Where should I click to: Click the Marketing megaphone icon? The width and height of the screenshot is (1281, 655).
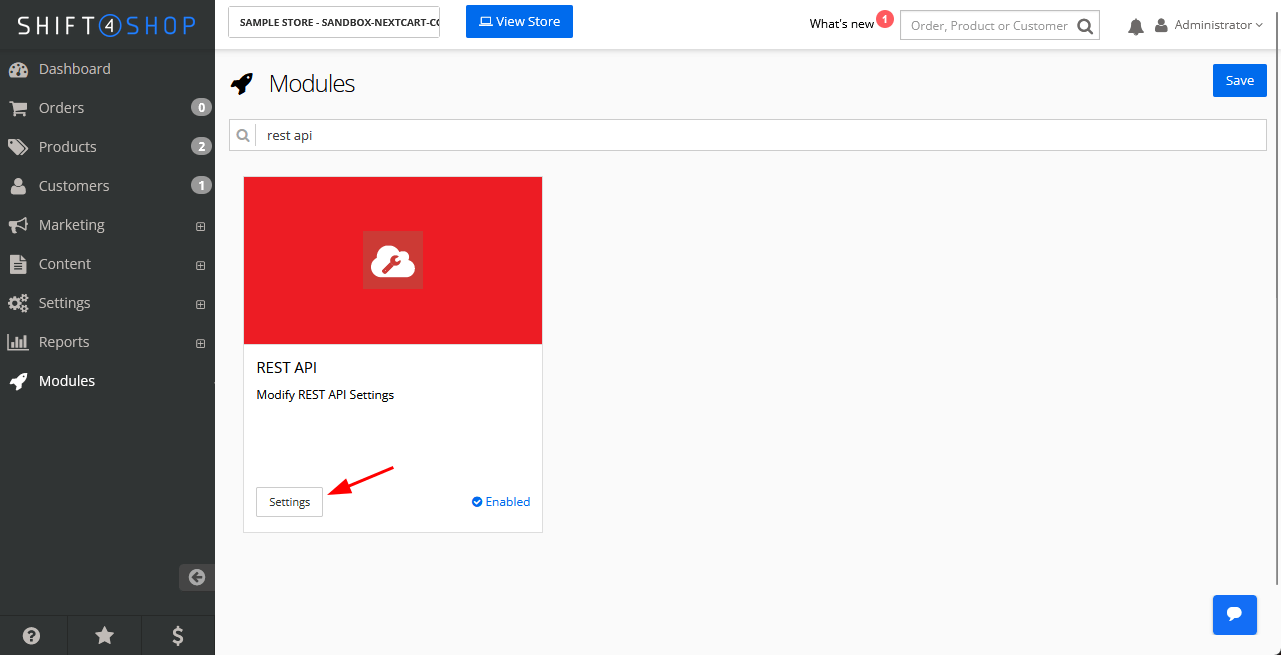coord(18,225)
